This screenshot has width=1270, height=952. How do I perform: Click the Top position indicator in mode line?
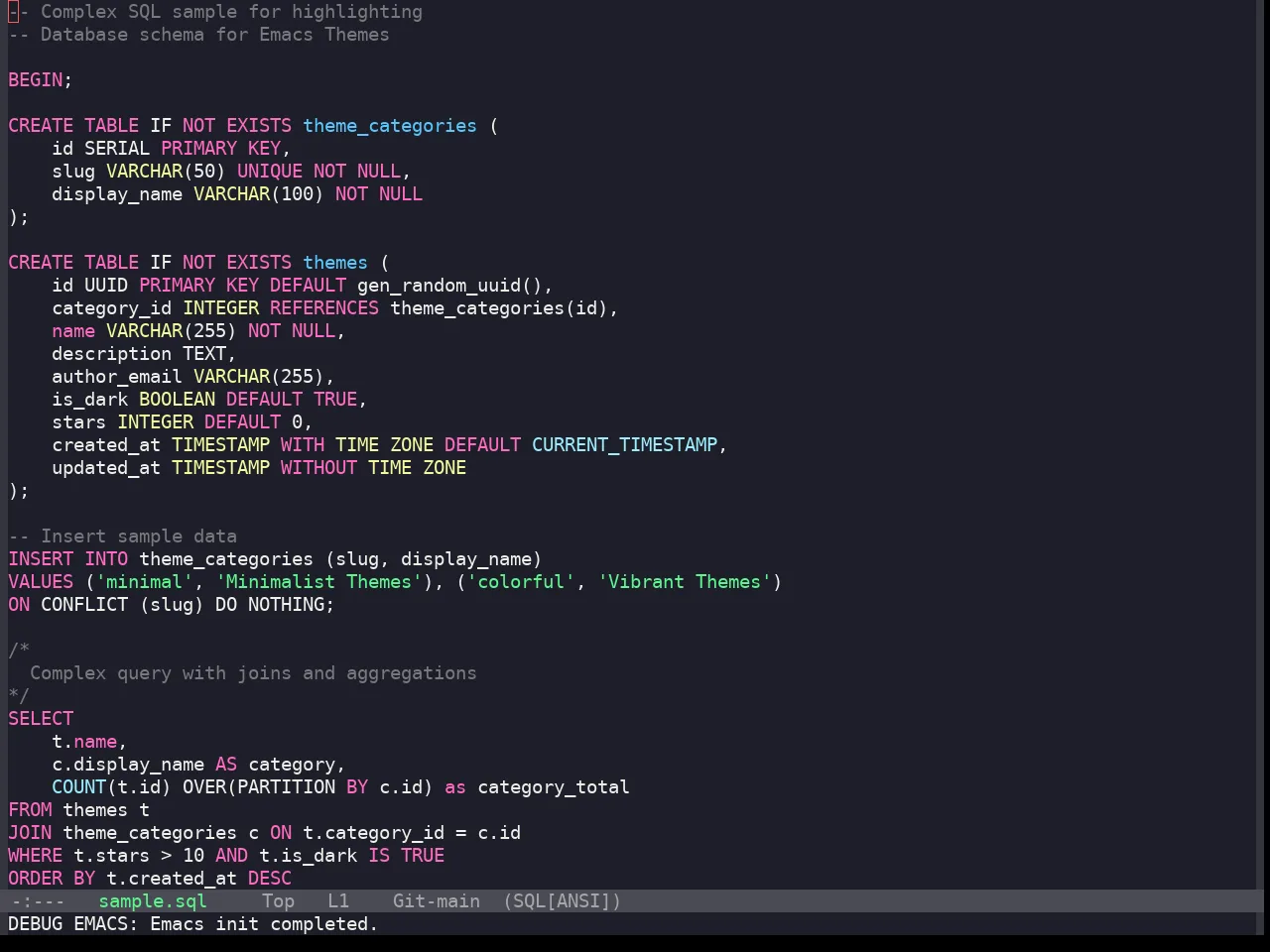[x=279, y=901]
